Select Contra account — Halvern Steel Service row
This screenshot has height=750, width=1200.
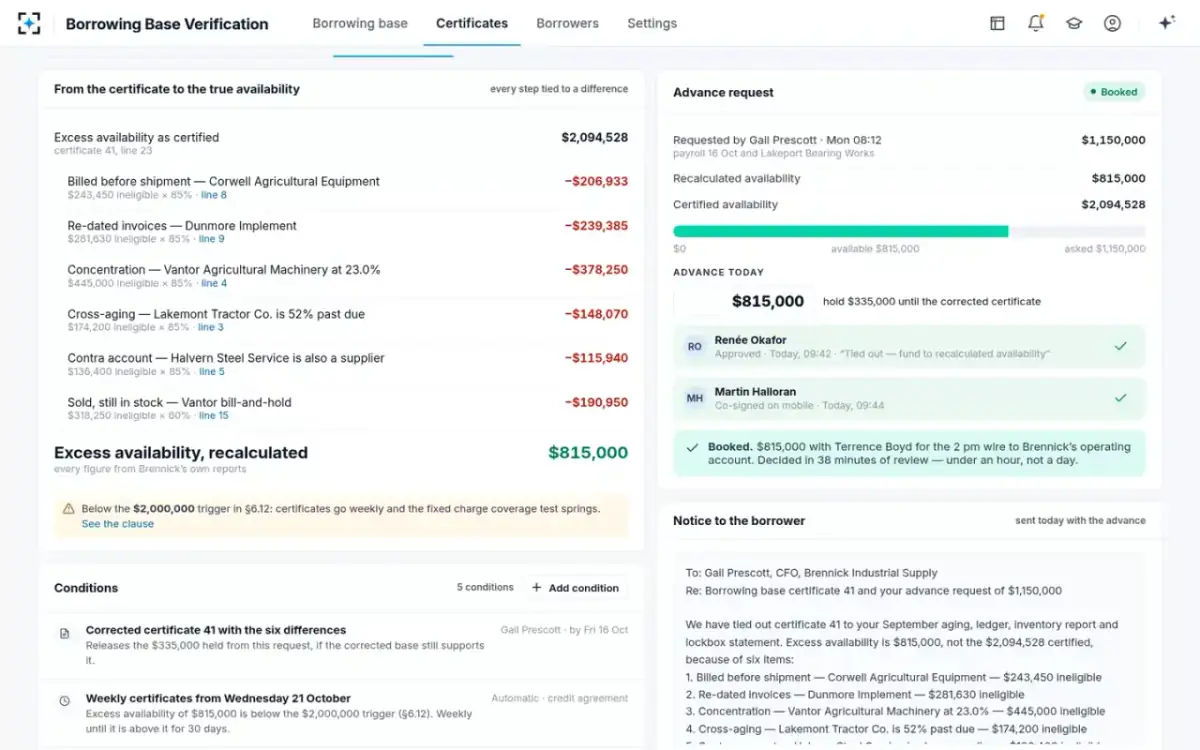coord(341,364)
